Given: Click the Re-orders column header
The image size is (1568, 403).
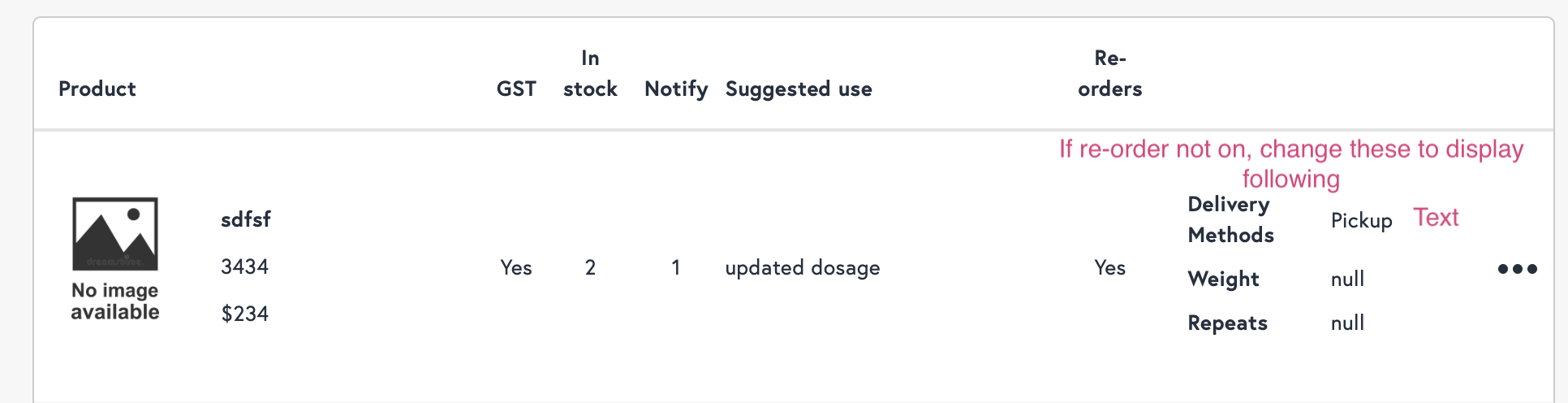Looking at the screenshot, I should tap(1109, 74).
